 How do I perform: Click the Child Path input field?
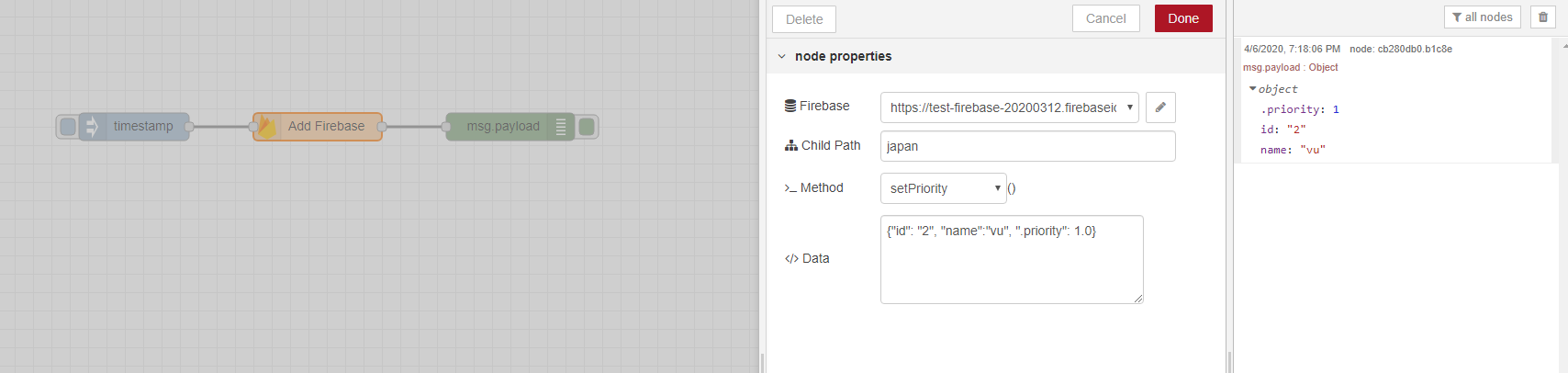[x=1027, y=146]
